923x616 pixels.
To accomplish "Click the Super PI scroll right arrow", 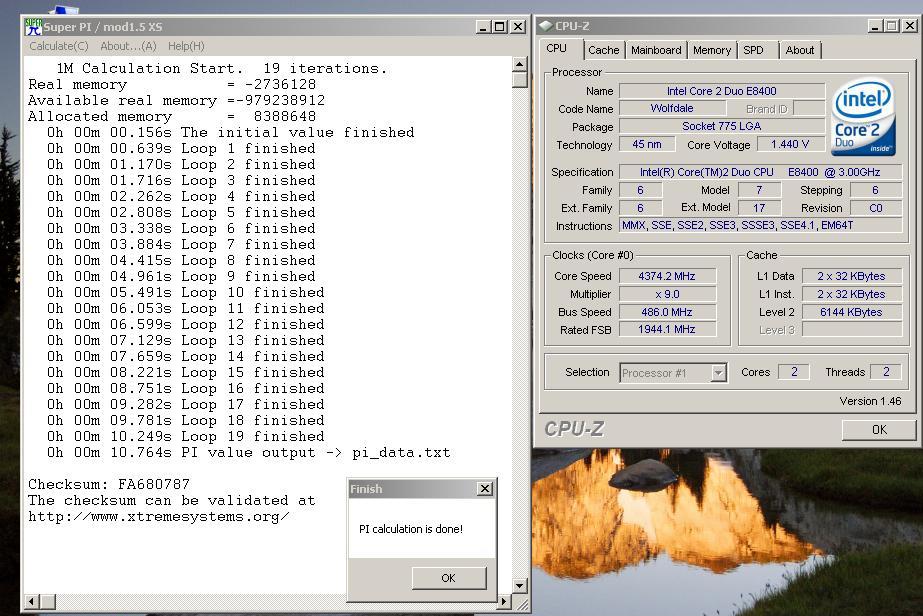I will click(x=503, y=602).
